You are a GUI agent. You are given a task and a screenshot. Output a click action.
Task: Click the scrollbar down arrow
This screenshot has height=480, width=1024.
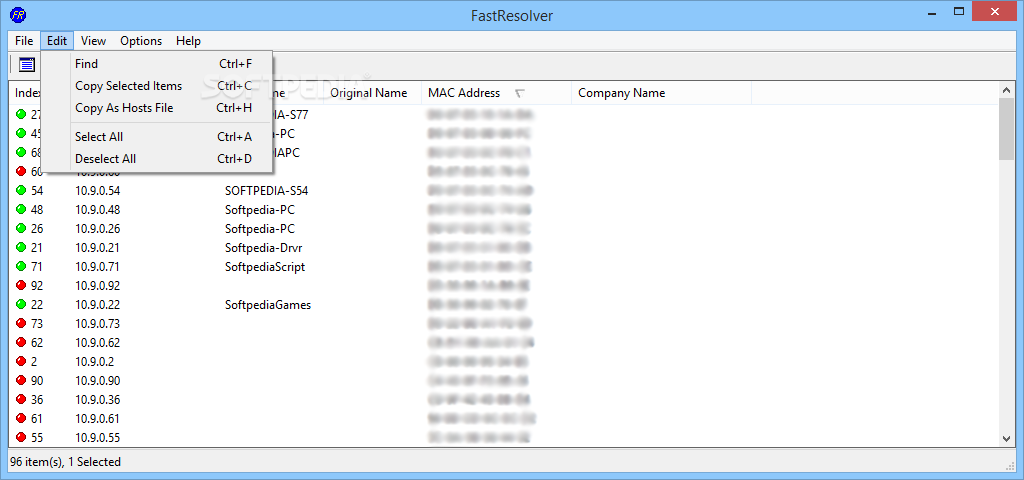pos(1006,439)
